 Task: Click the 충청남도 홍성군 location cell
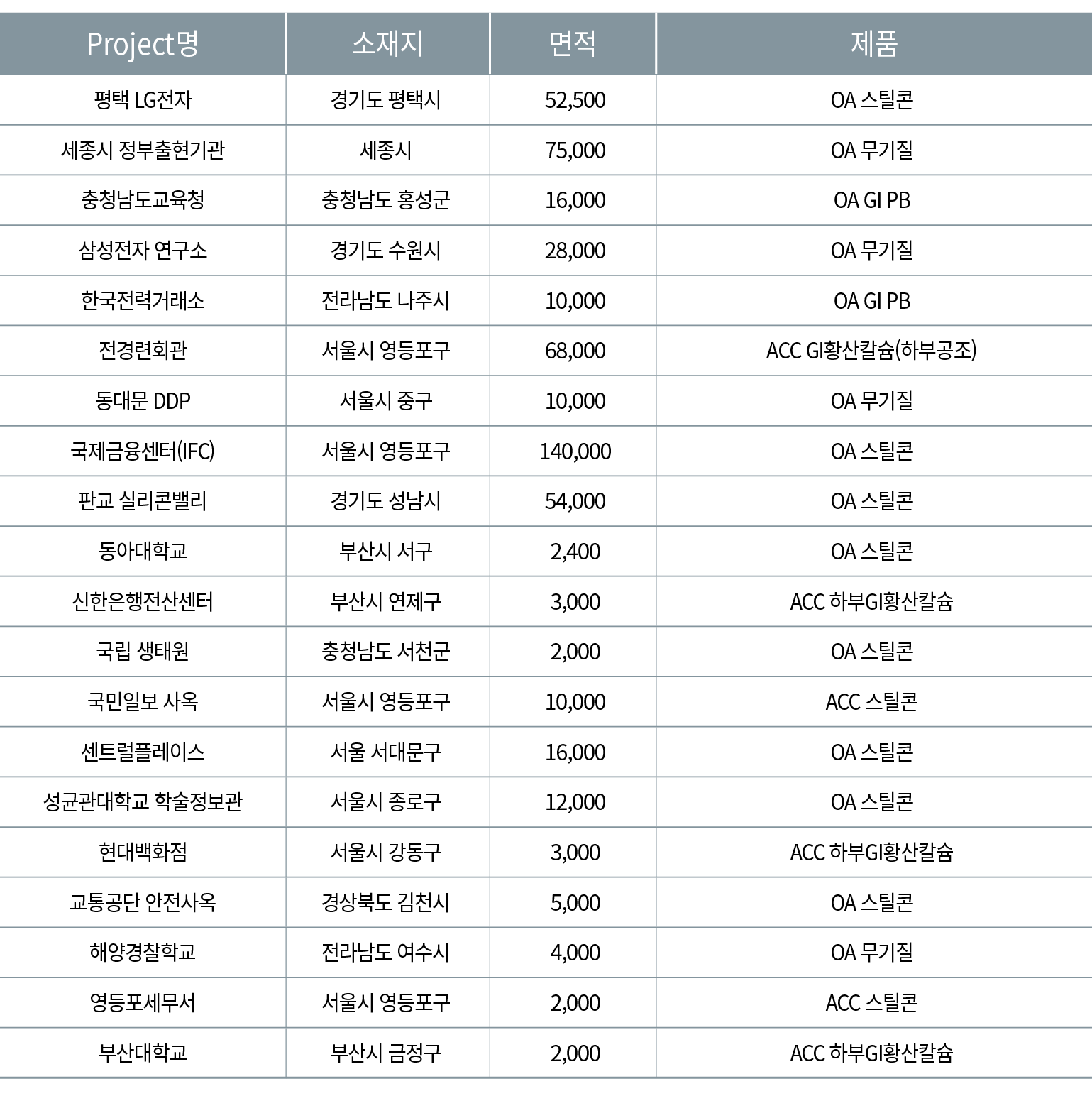coord(386,200)
